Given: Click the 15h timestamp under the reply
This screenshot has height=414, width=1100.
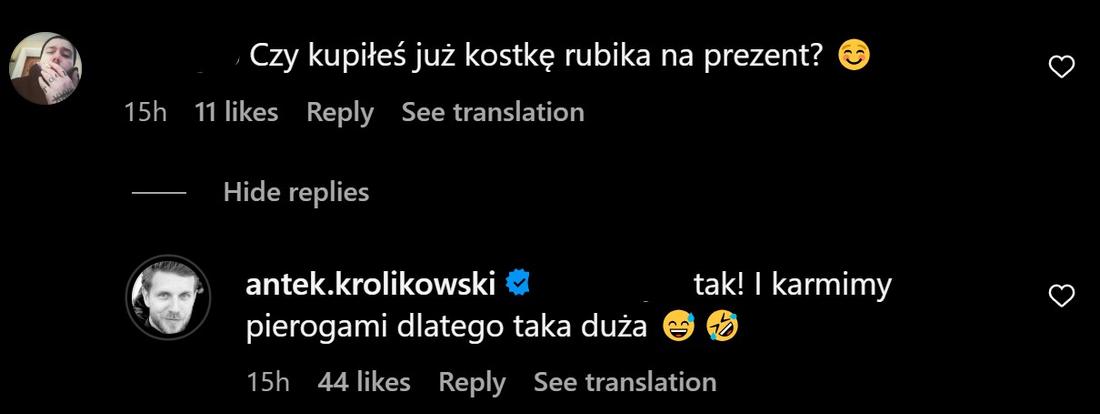Looking at the screenshot, I should pyautogui.click(x=268, y=382).
